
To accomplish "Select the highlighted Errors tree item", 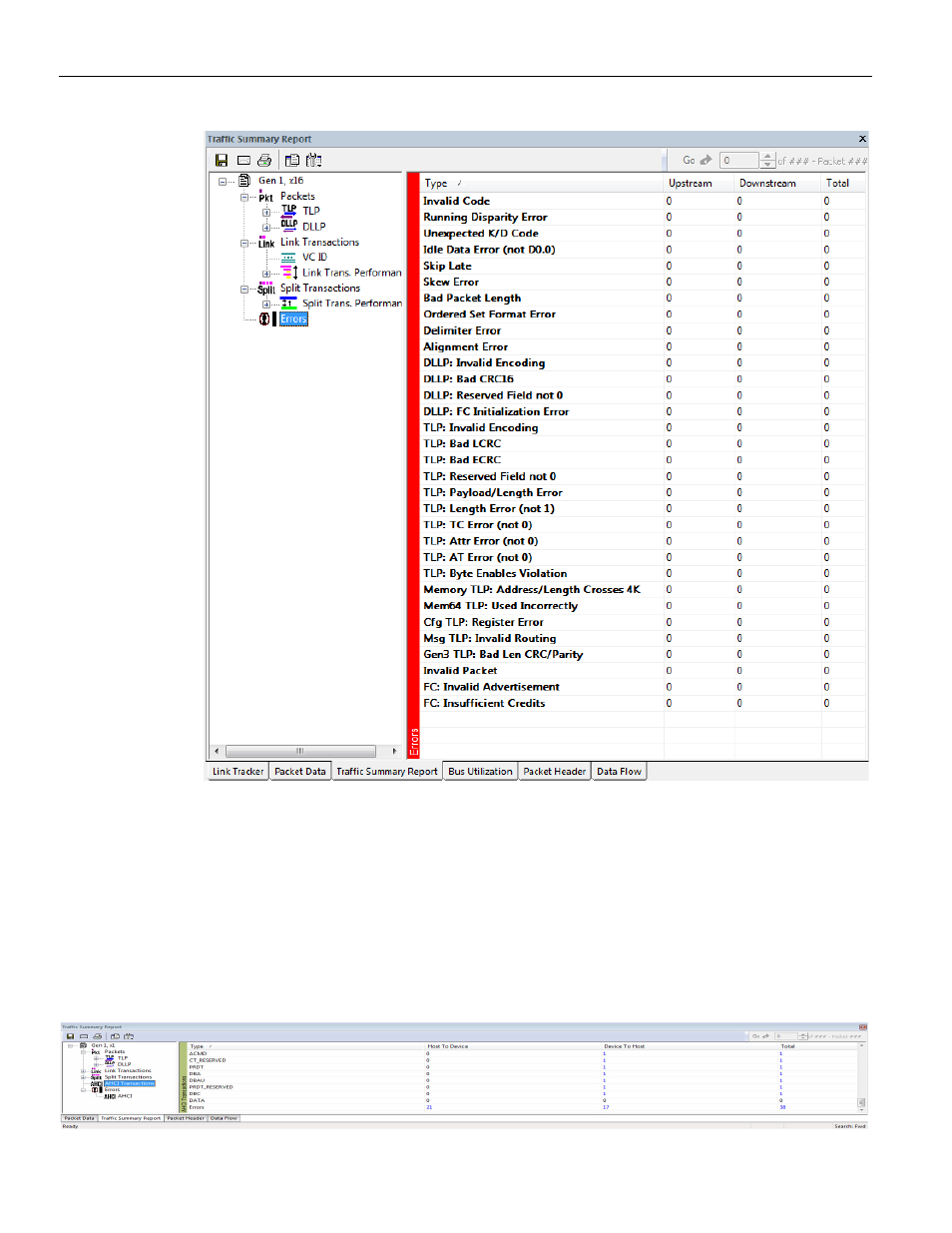I will click(x=293, y=319).
